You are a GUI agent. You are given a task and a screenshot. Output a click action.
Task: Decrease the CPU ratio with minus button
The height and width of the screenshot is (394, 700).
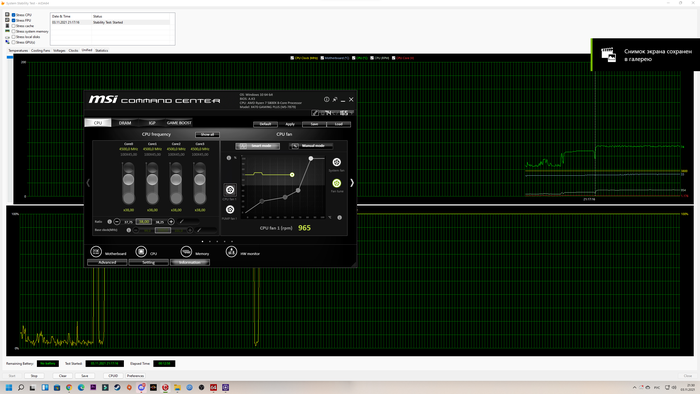[117, 221]
